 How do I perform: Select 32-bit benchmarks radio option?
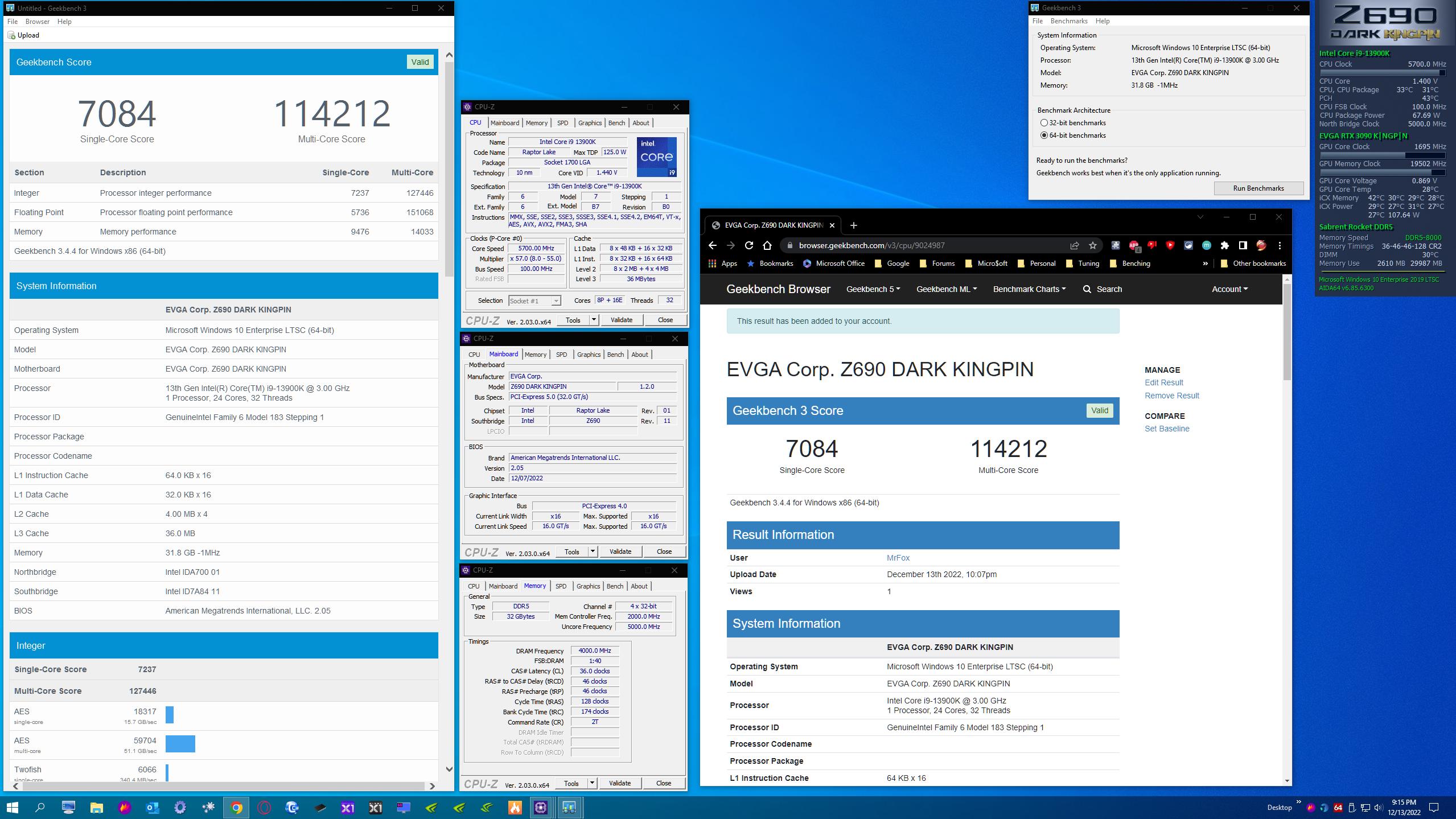1044,123
